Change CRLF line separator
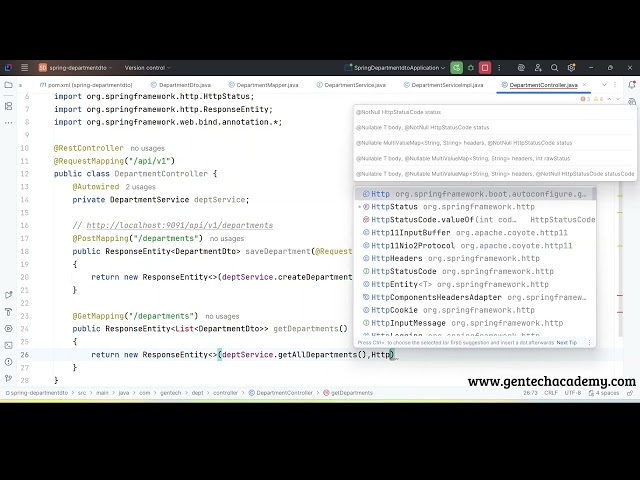This screenshot has width=640, height=480. [551, 393]
